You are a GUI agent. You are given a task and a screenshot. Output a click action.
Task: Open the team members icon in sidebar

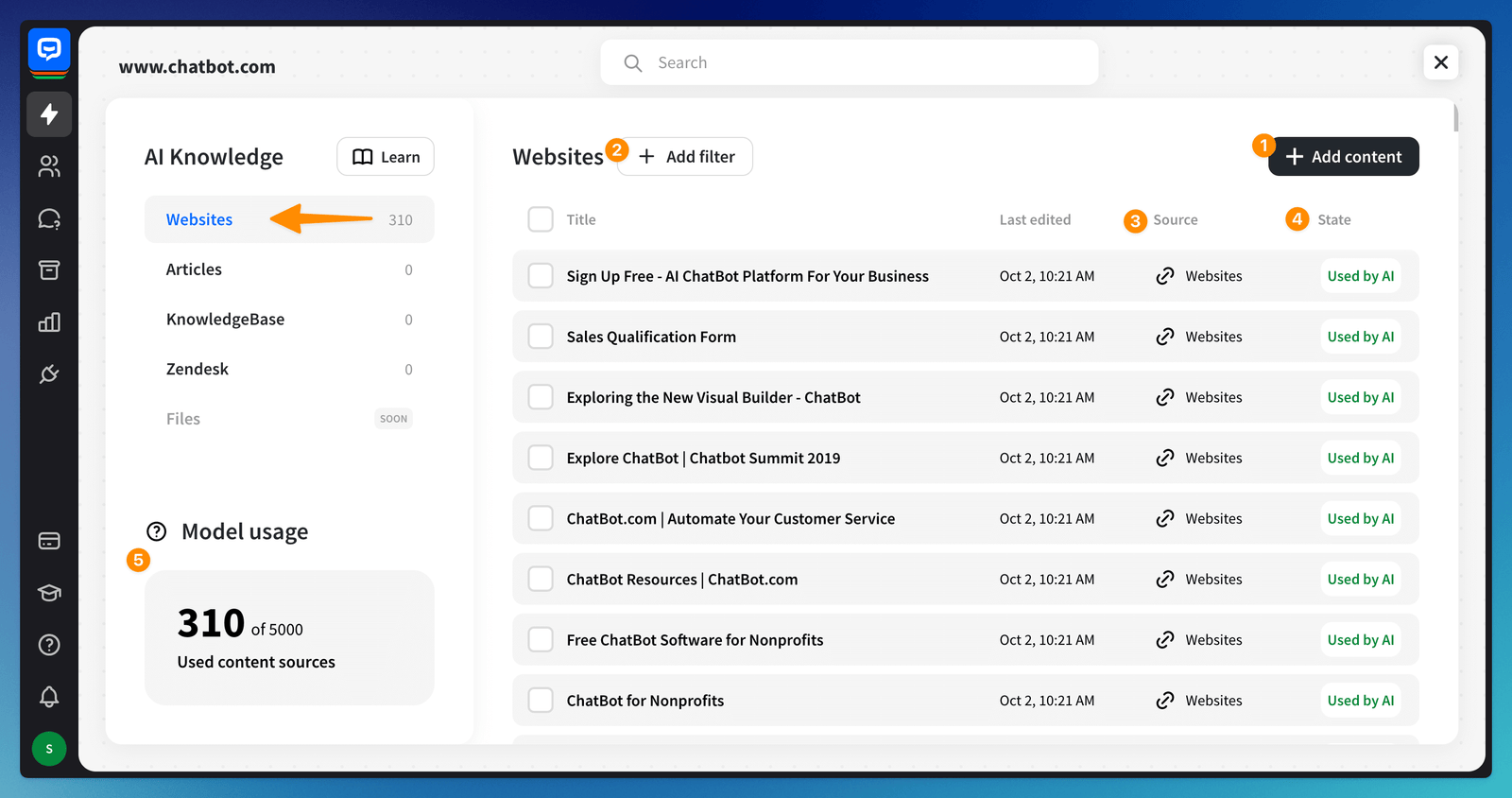coord(49,166)
